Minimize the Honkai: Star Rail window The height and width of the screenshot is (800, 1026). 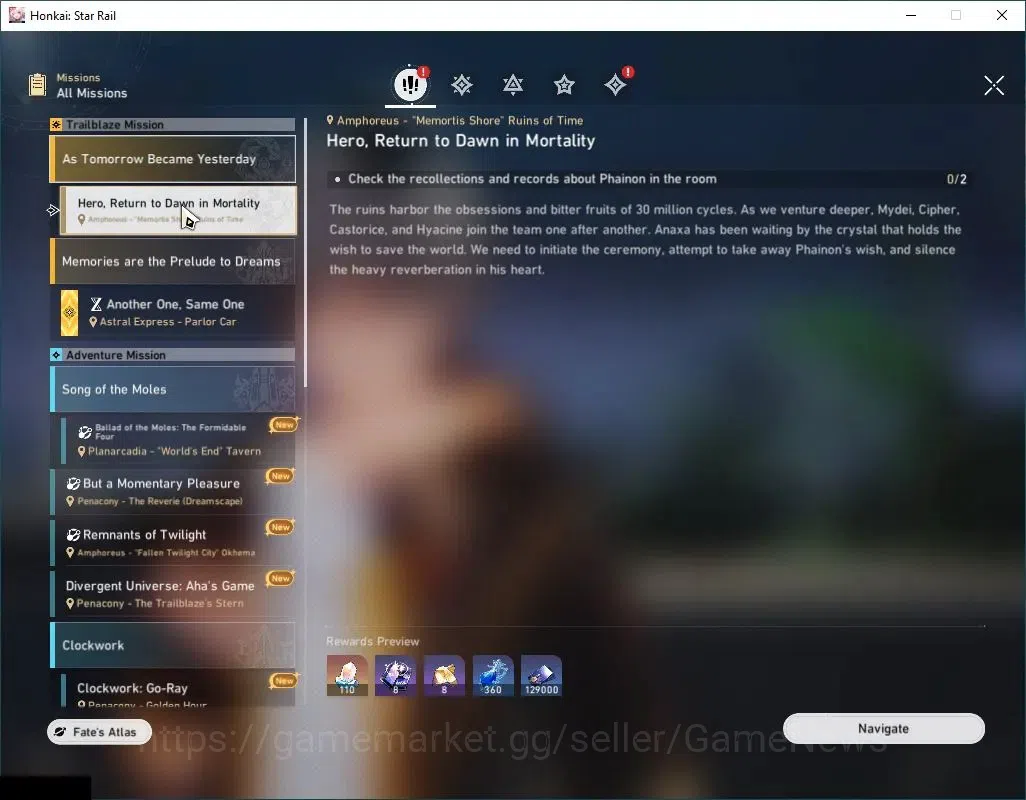point(911,15)
